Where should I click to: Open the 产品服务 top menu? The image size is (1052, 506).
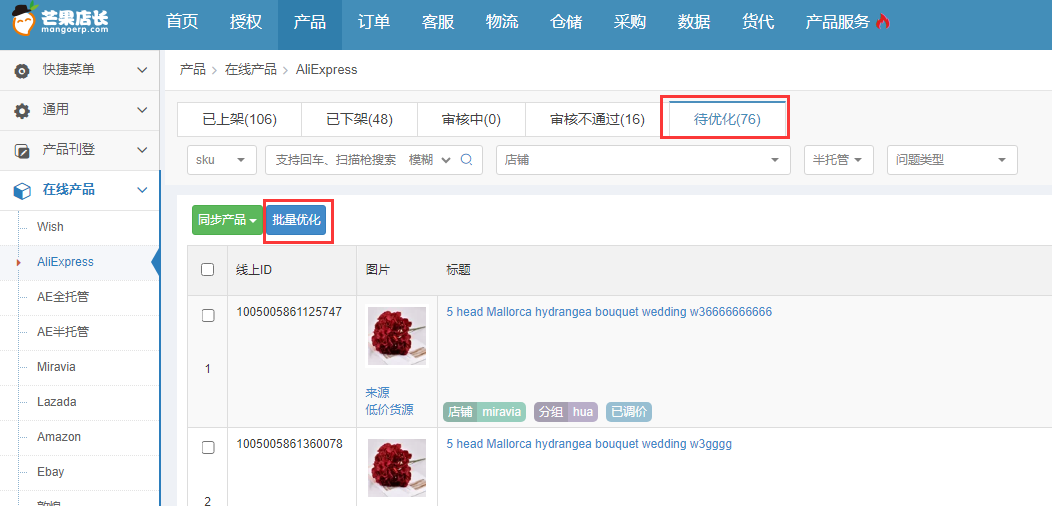pyautogui.click(x=839, y=21)
